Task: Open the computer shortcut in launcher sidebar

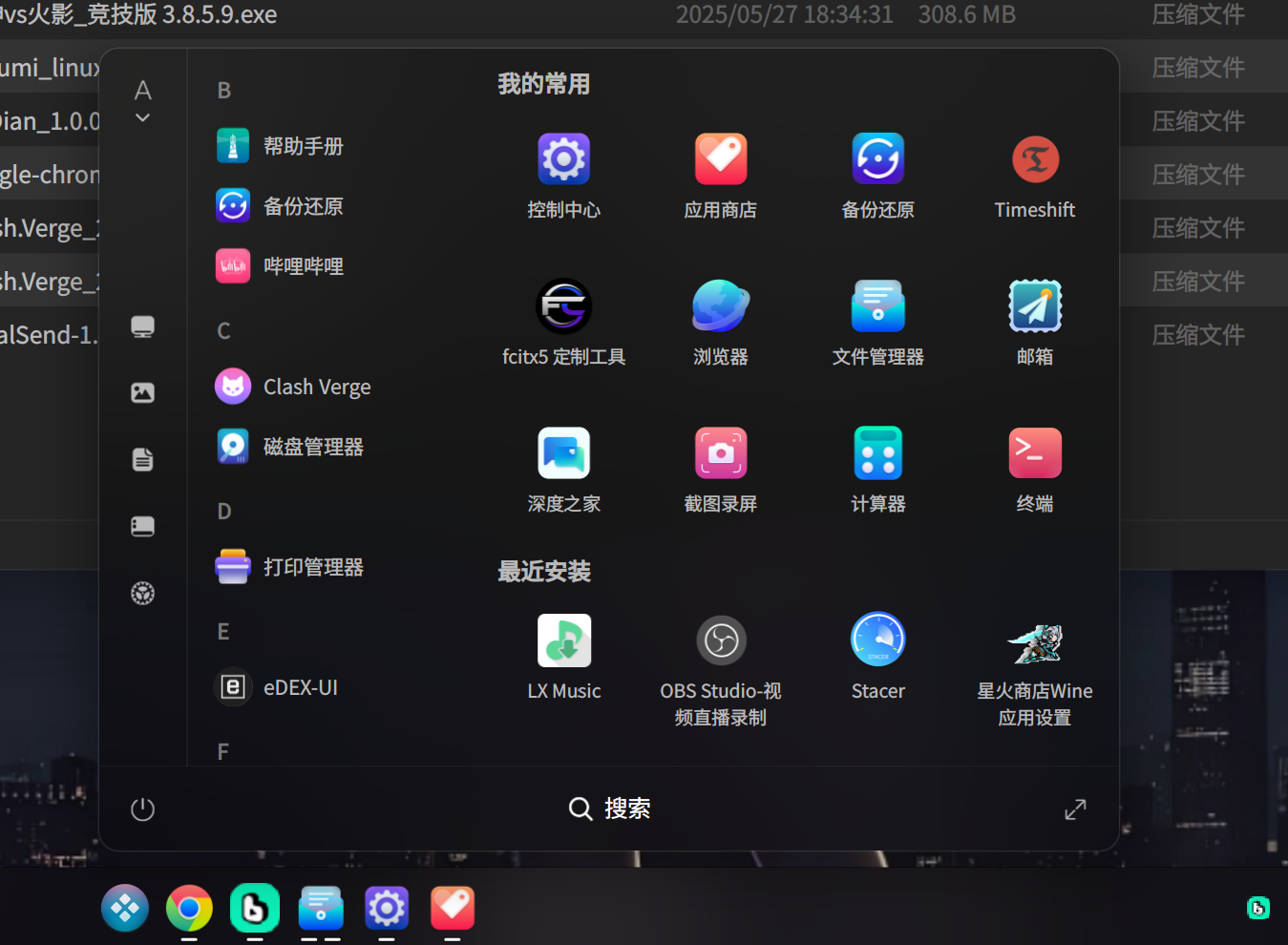Action: (142, 326)
